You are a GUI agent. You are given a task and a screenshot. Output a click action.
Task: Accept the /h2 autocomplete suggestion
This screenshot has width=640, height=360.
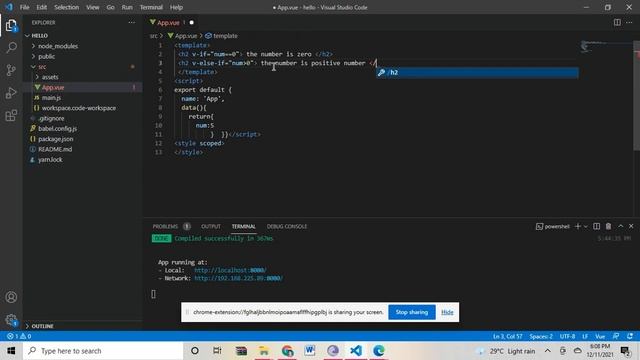coord(477,73)
